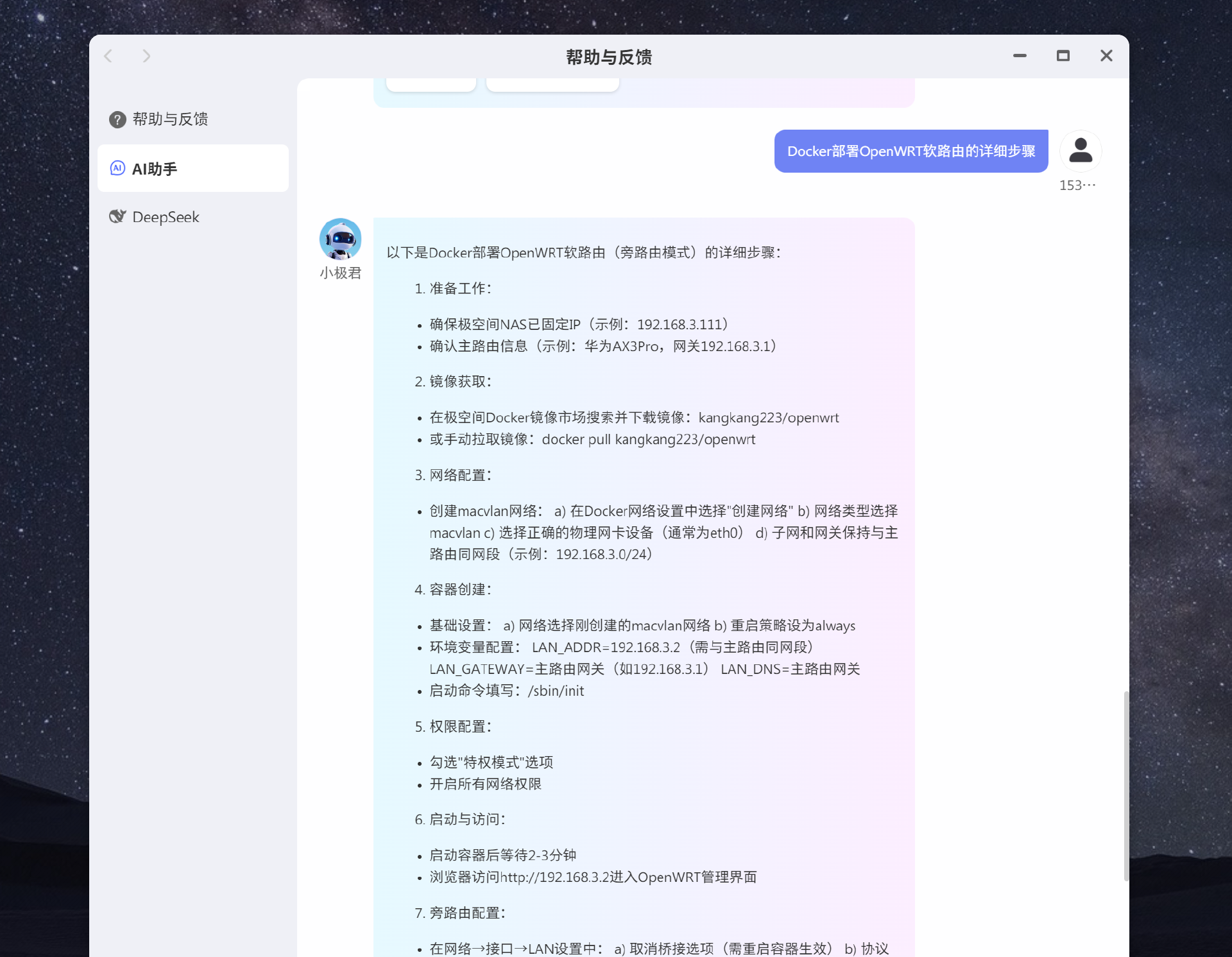Click the truncated username 153···
Image resolution: width=1232 pixels, height=957 pixels.
pos(1077,185)
